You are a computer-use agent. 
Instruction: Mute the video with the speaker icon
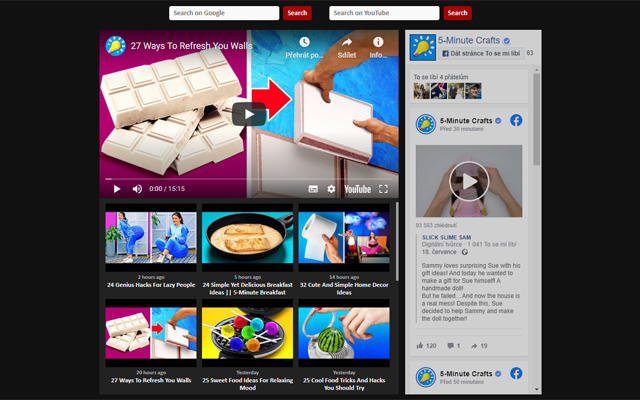point(137,189)
